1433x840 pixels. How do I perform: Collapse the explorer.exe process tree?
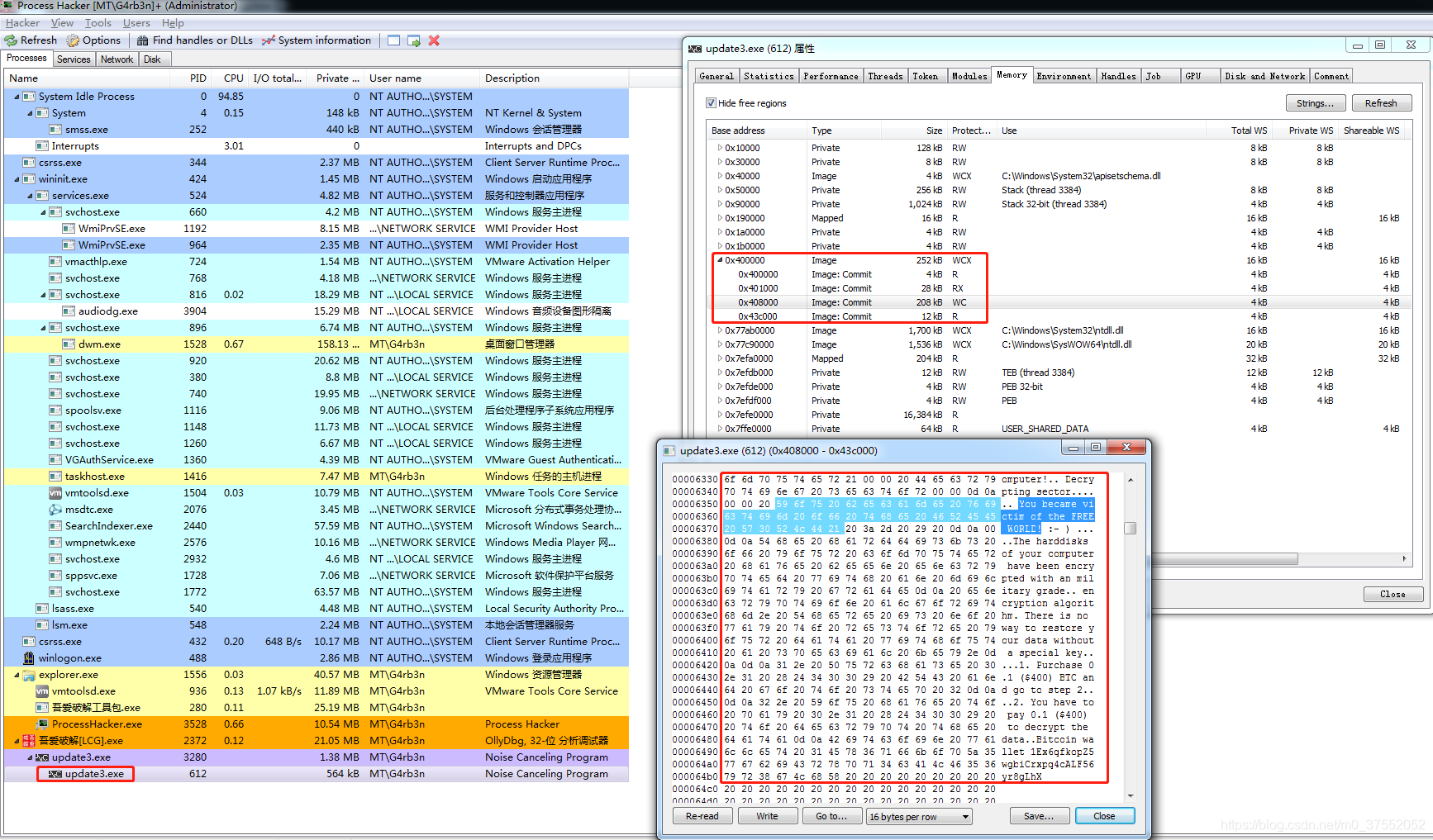coord(17,675)
